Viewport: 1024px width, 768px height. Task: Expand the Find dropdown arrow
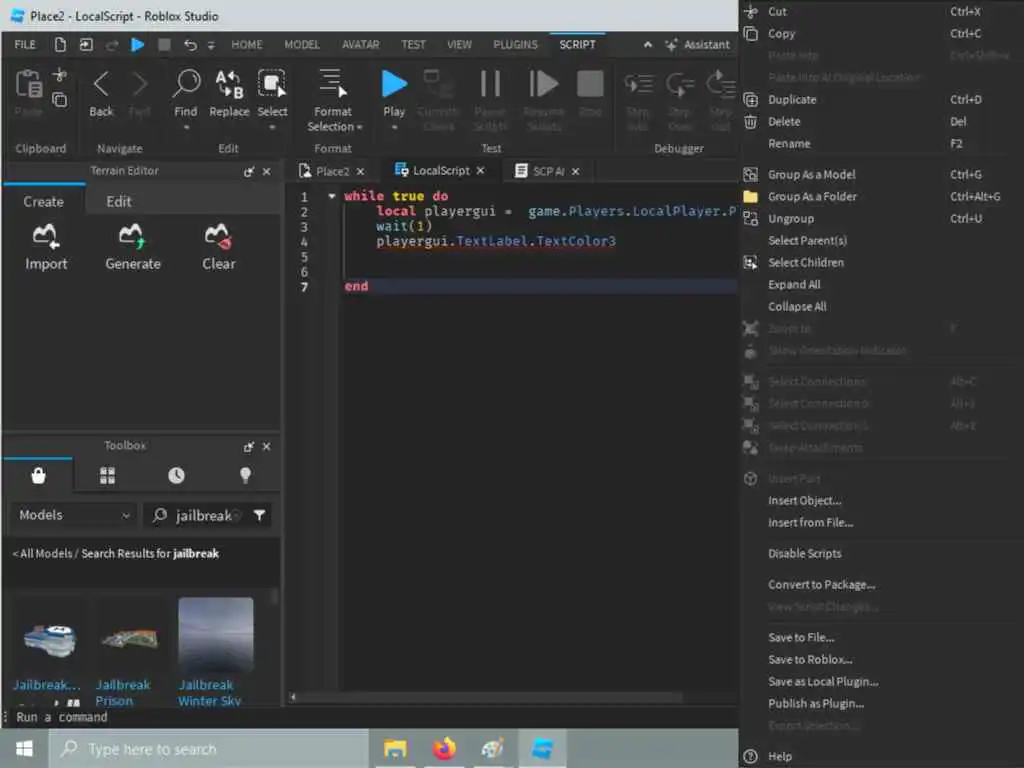pyautogui.click(x=186, y=127)
